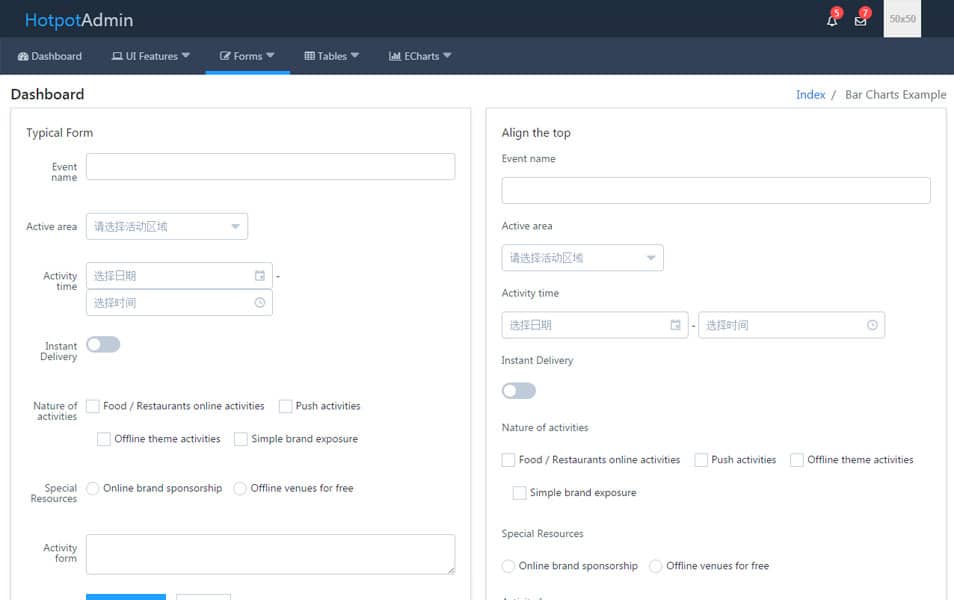
Task: Click date picker field in Align the top form
Action: pyautogui.click(x=594, y=325)
